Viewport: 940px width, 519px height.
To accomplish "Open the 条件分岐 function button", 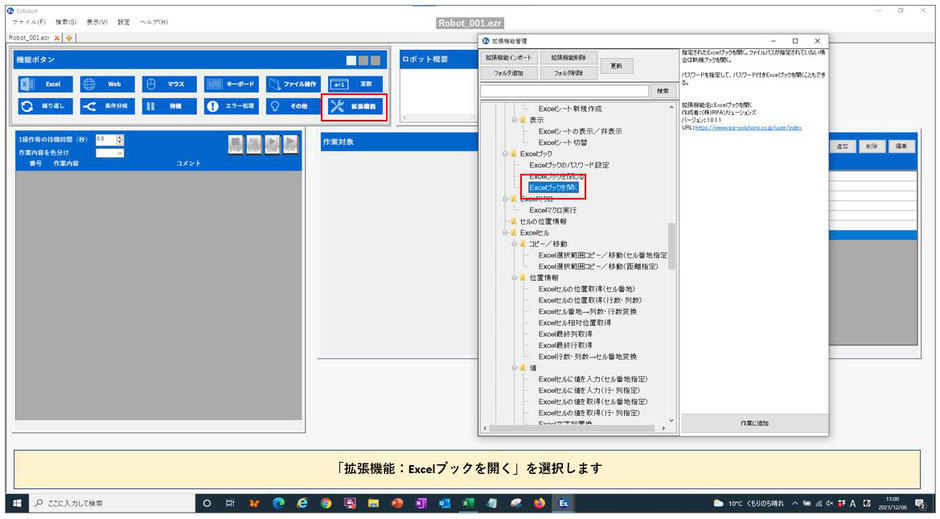I will 107,106.
